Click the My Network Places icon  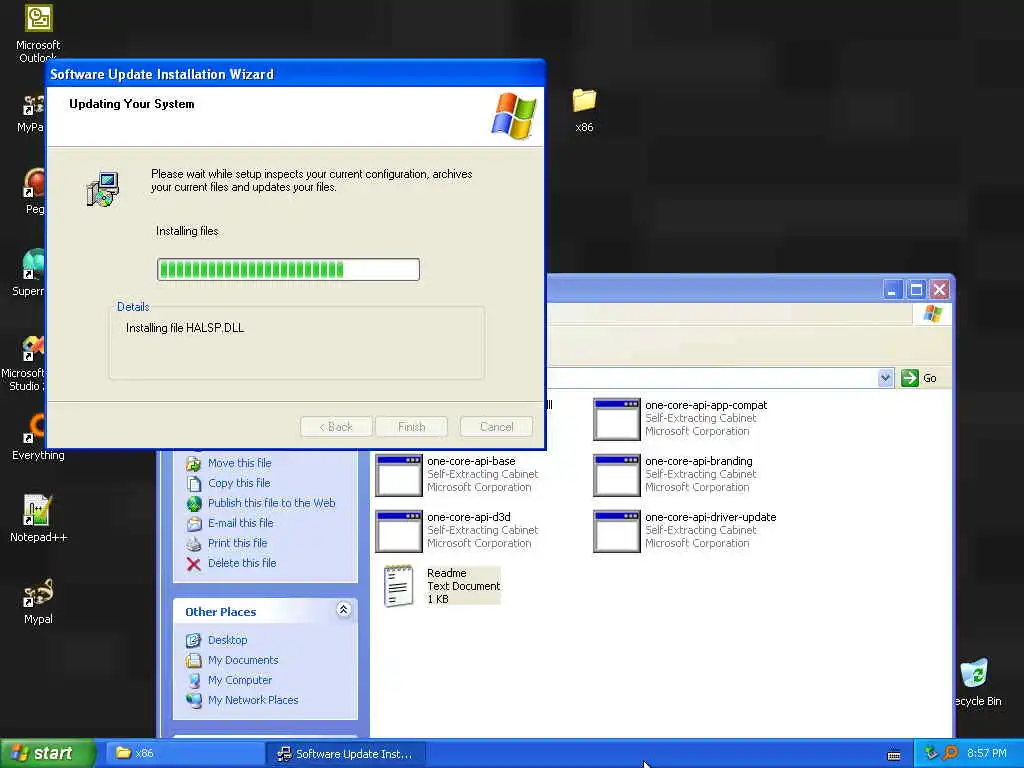pyautogui.click(x=193, y=700)
